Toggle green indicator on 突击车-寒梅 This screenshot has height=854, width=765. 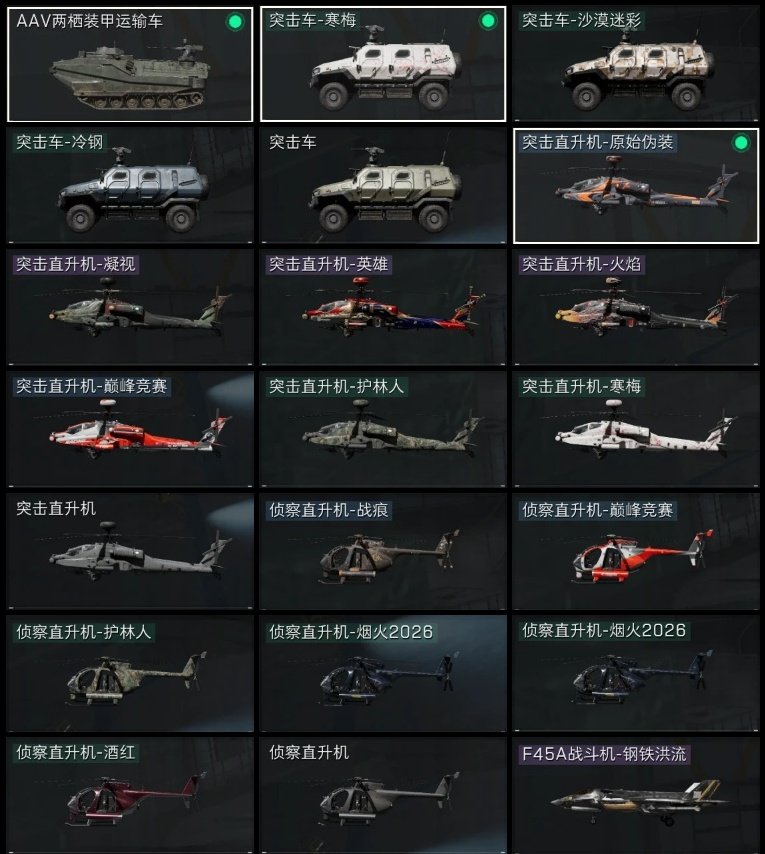click(488, 21)
